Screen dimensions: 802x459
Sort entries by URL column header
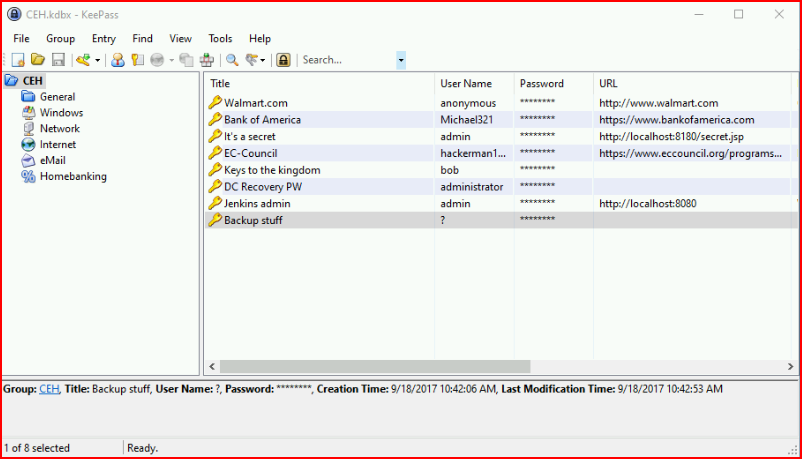coord(692,83)
